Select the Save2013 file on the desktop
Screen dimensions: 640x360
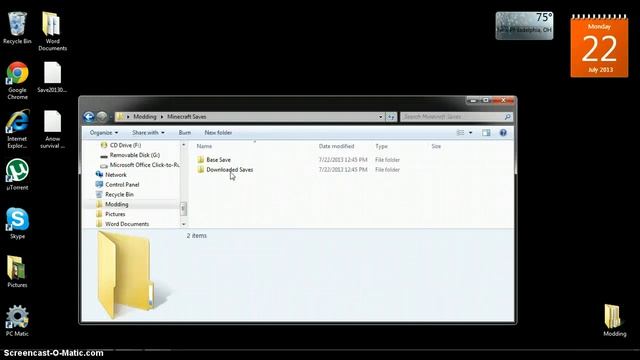click(52, 77)
